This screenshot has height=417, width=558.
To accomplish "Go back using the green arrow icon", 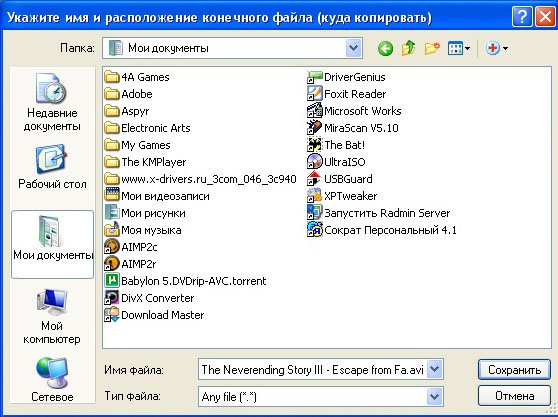I will tap(385, 48).
